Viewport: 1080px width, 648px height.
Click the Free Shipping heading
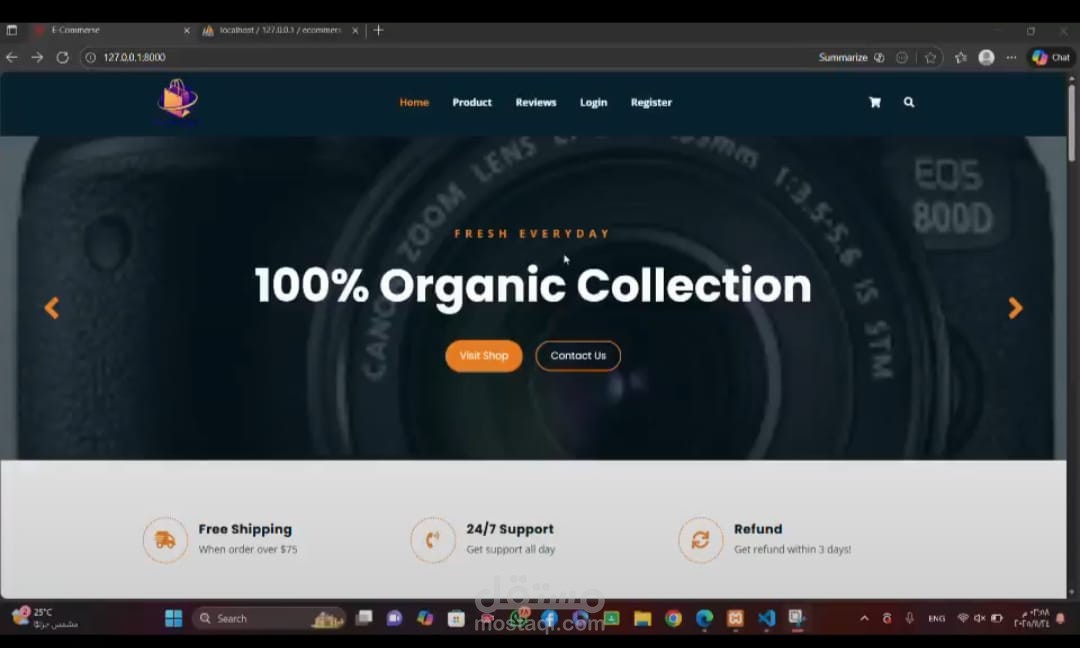(x=245, y=529)
